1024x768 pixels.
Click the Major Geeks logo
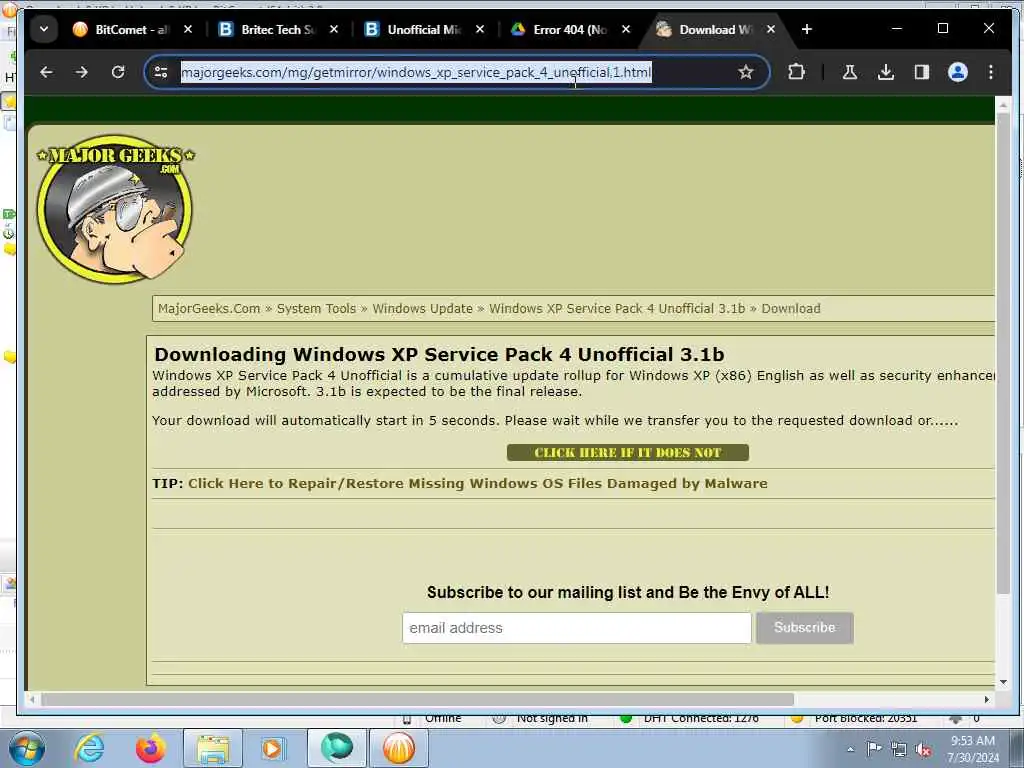coord(116,209)
